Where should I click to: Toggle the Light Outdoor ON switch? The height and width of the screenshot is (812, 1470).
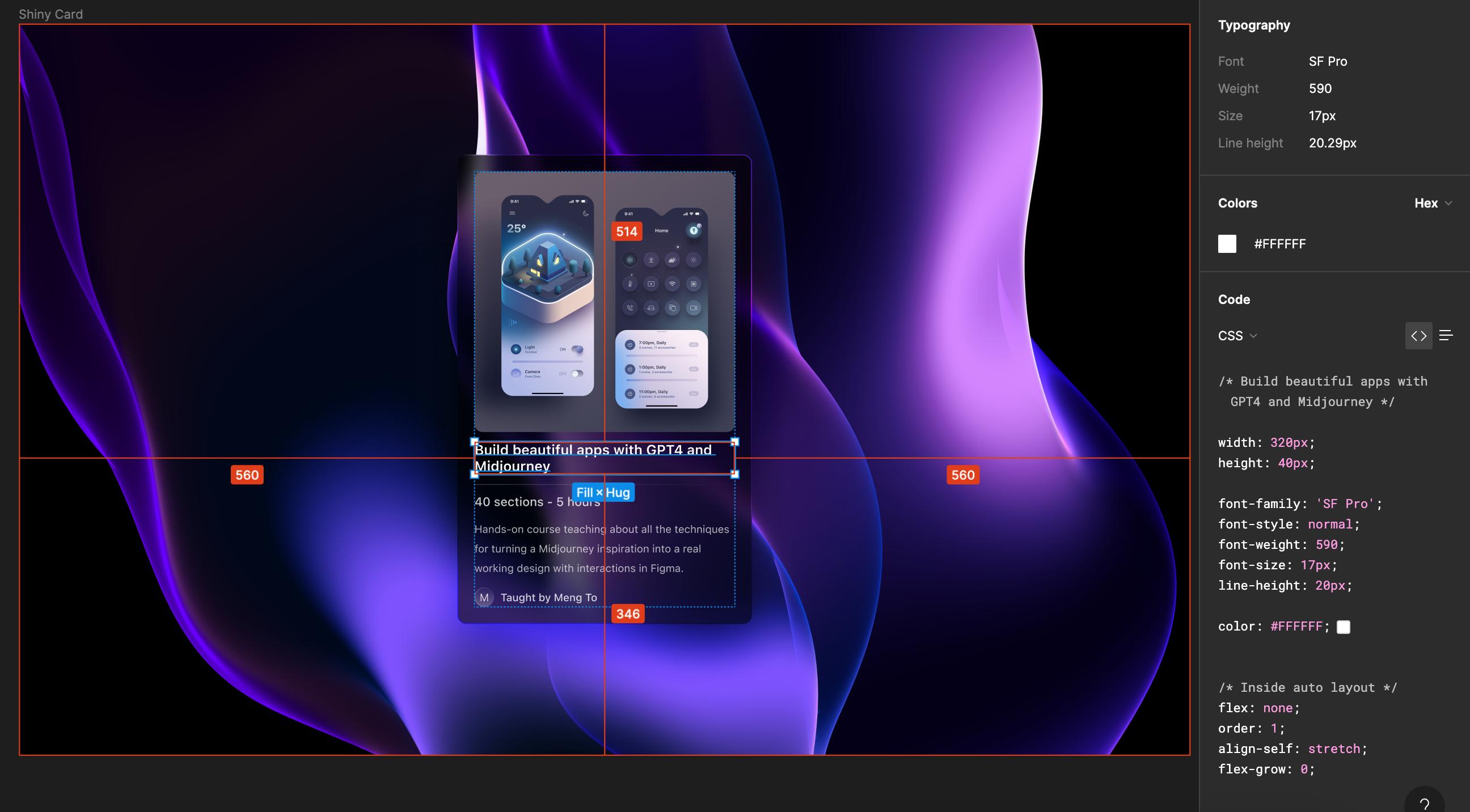(577, 349)
